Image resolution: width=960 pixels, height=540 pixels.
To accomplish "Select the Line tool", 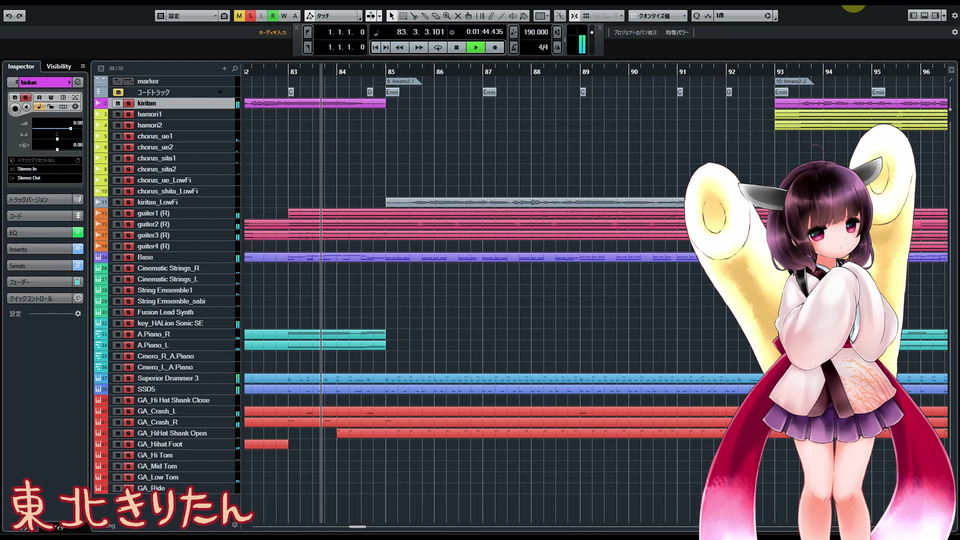I will pos(501,16).
